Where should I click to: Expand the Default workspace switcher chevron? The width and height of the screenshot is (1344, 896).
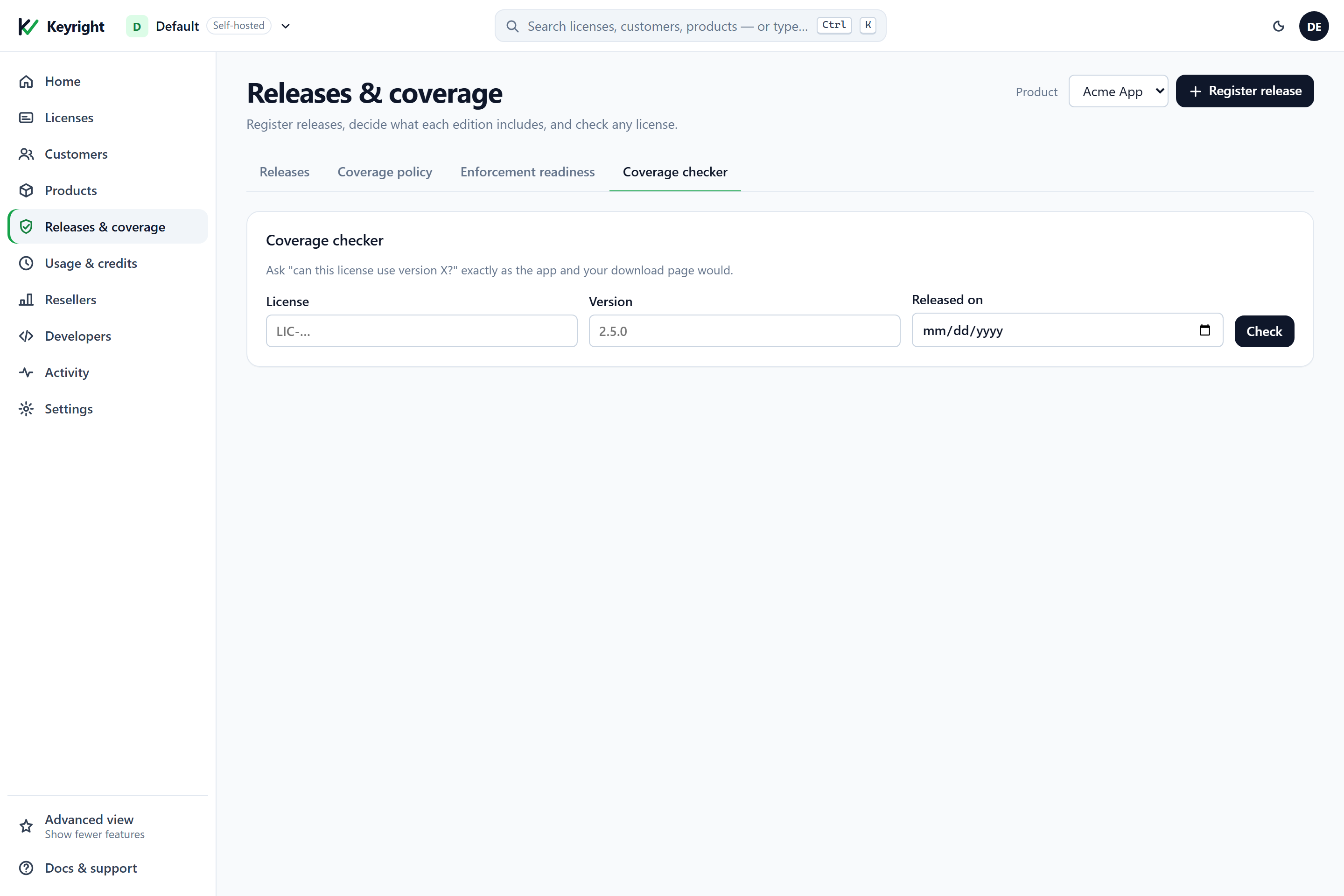[x=286, y=26]
